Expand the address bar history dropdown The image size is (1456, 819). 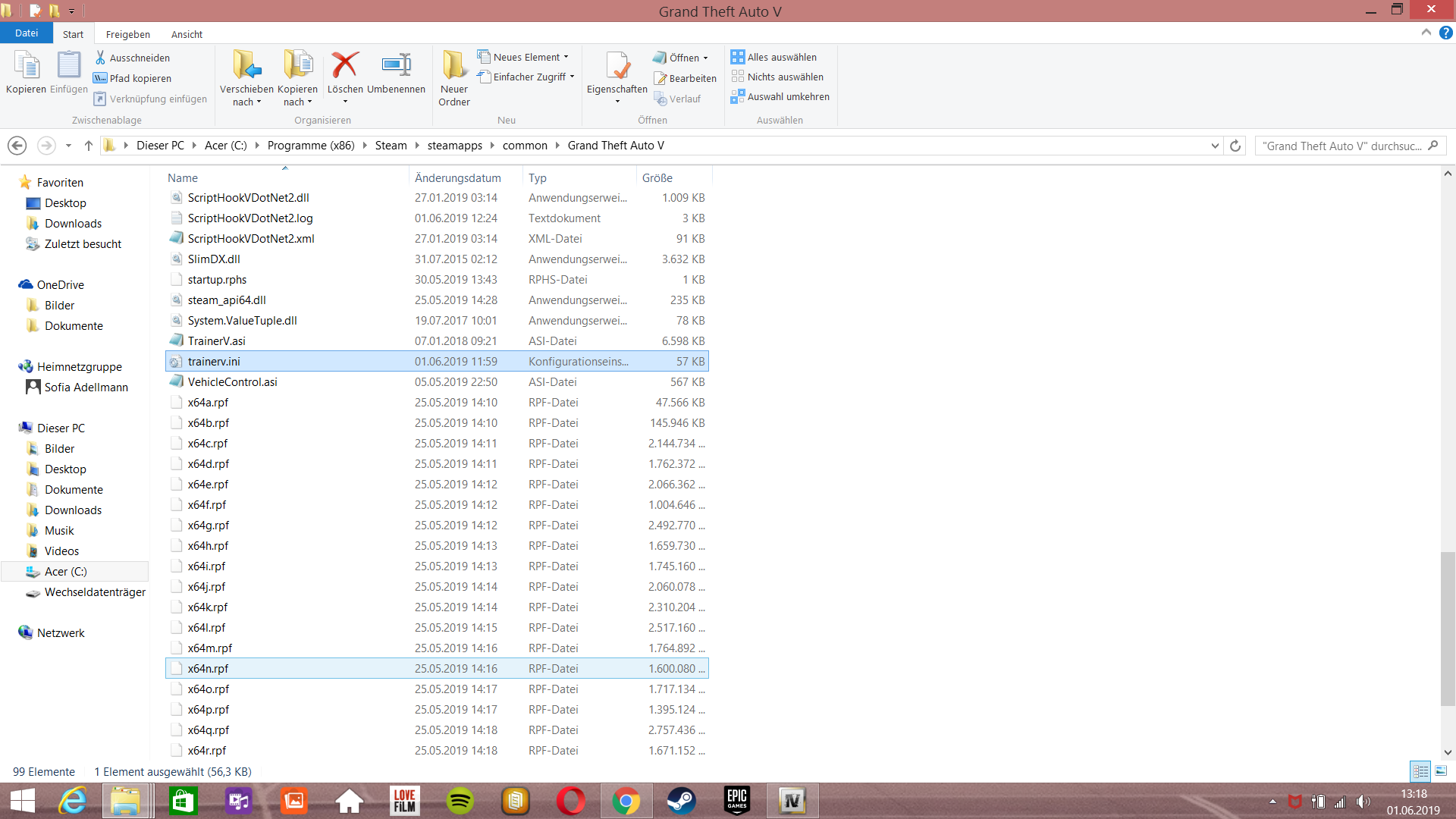(x=1215, y=146)
